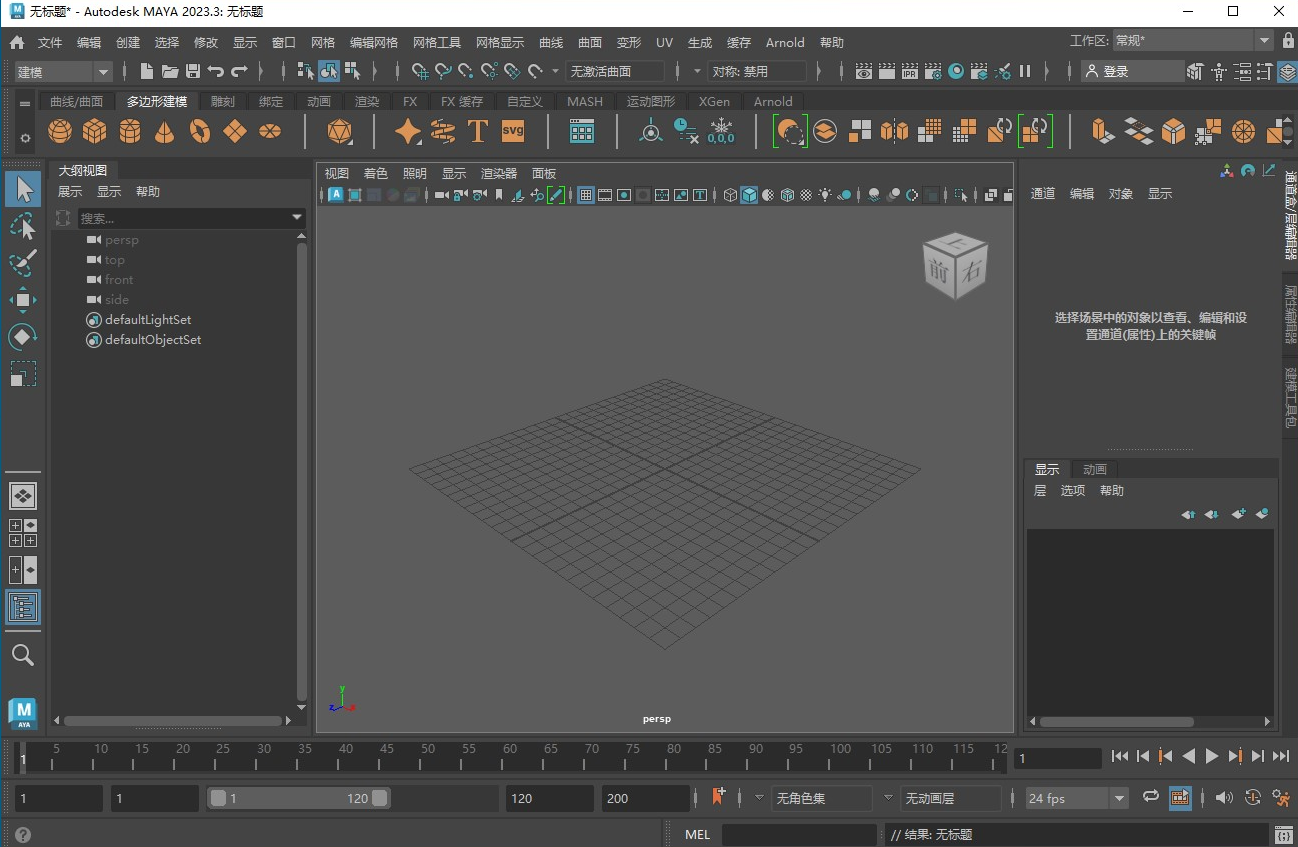Image resolution: width=1298 pixels, height=847 pixels.
Task: Toggle the outliner panel layout button
Action: coord(23,607)
